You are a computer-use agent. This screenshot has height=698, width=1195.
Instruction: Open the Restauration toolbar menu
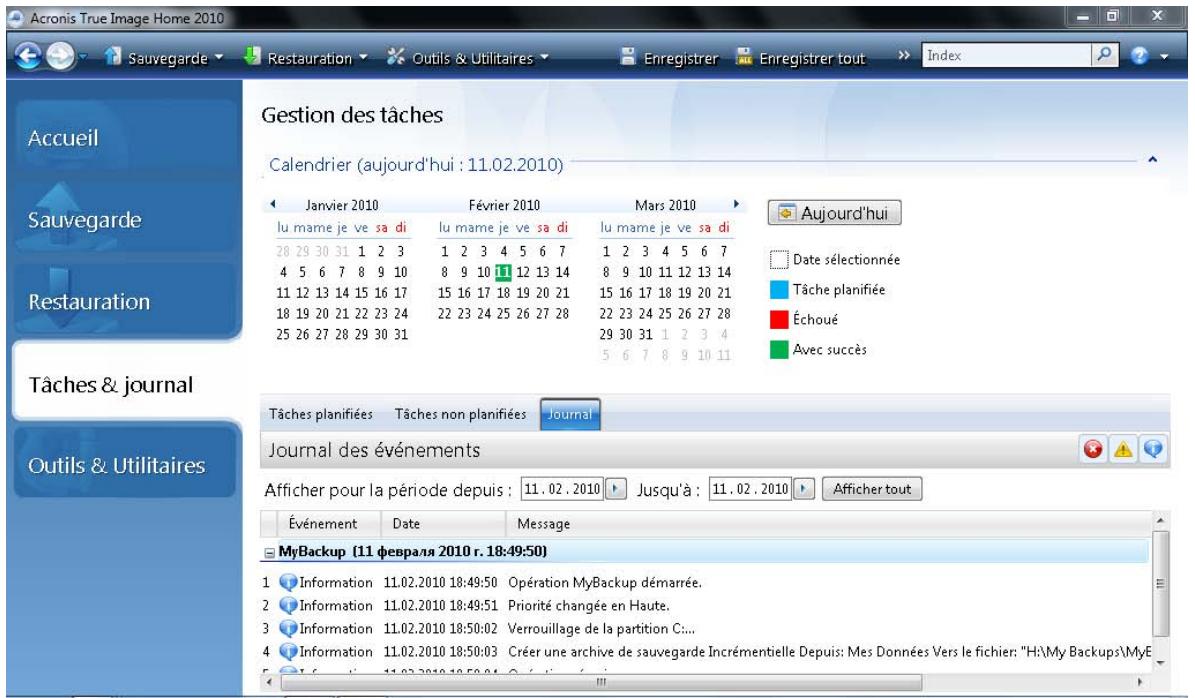click(305, 57)
